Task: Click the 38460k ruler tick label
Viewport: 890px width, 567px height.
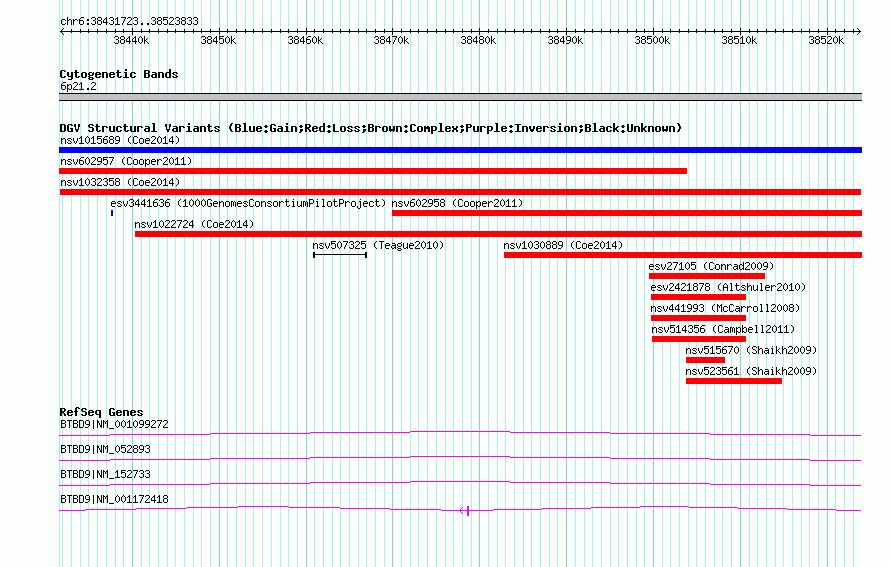Action: tap(305, 41)
